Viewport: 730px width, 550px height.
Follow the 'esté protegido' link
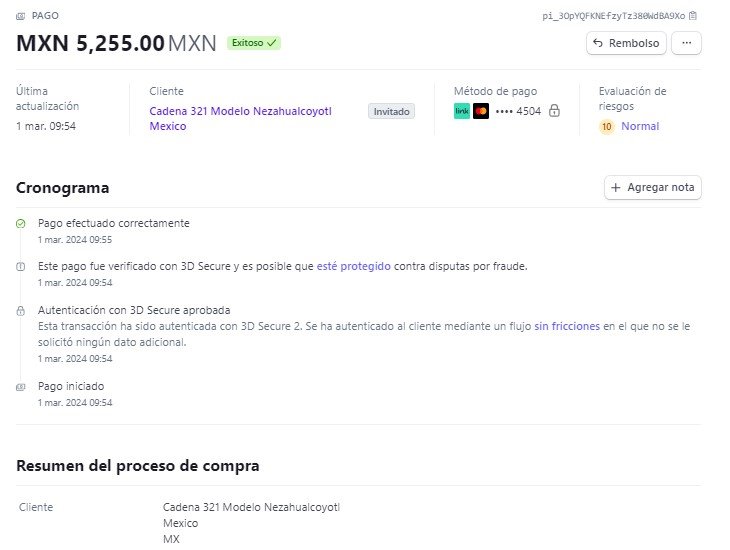[353, 266]
